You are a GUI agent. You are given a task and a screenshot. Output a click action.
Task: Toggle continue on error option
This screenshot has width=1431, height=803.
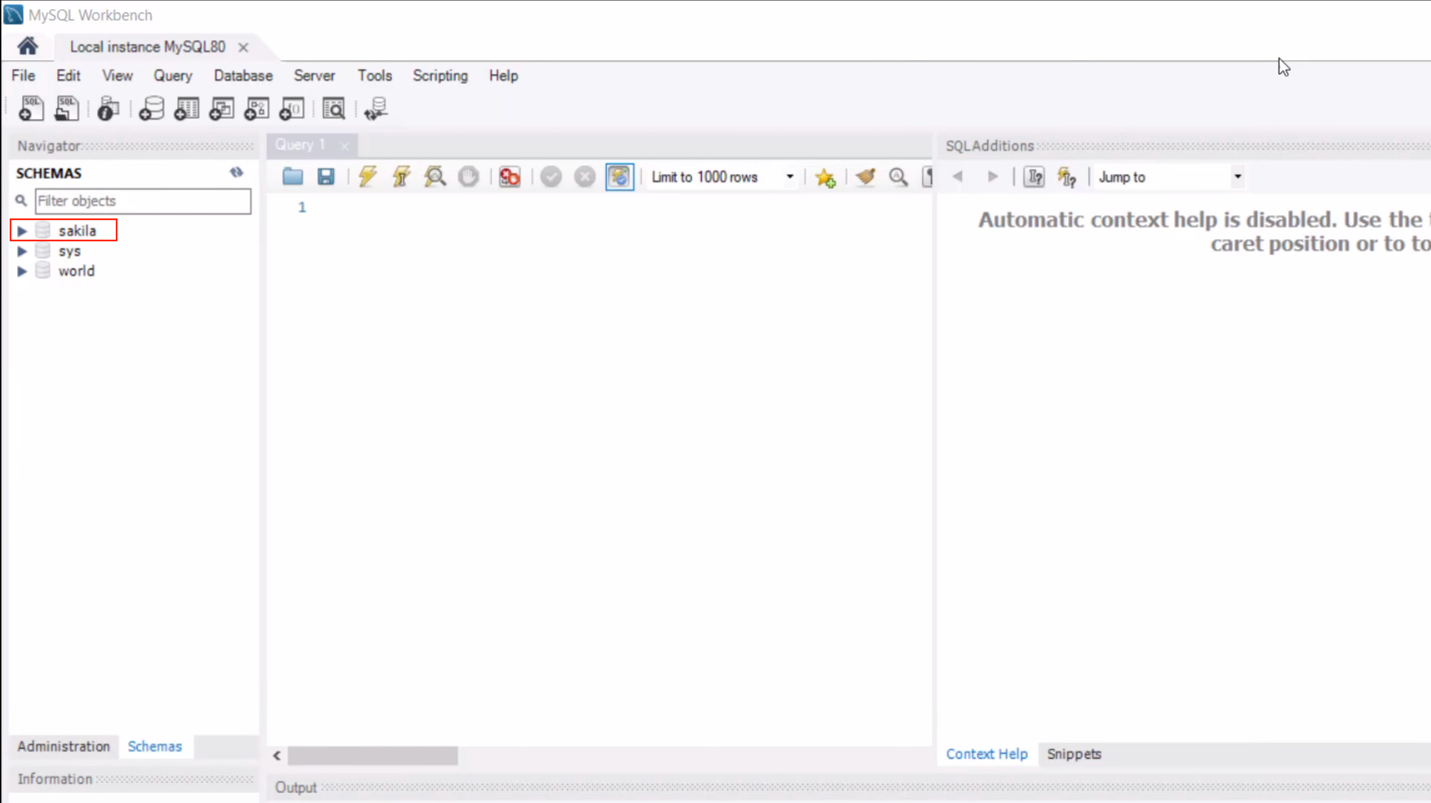point(510,177)
